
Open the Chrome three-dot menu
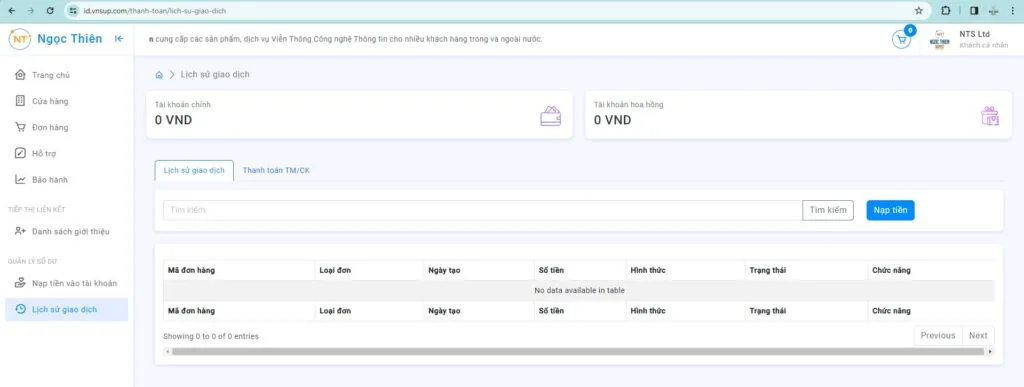pos(1012,10)
